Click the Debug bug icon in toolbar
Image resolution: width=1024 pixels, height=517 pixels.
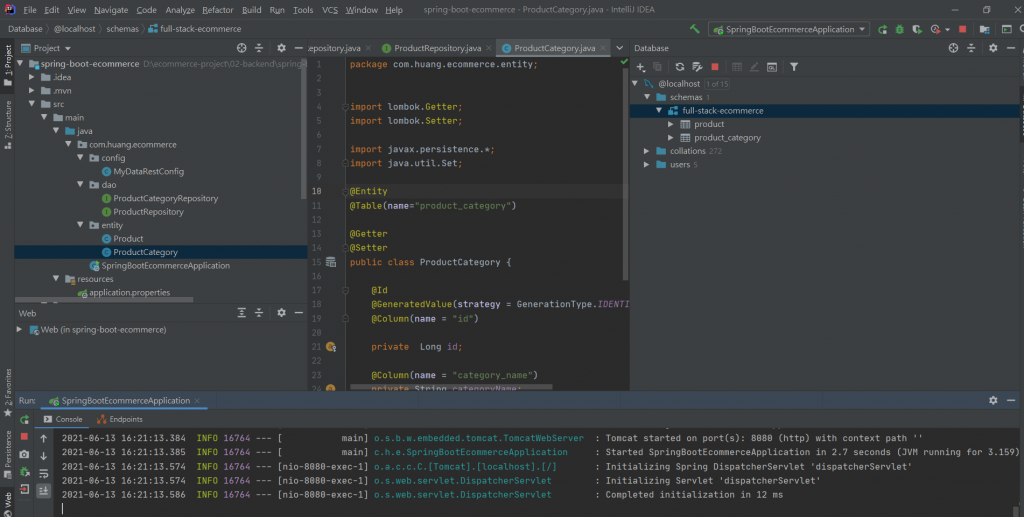901,29
